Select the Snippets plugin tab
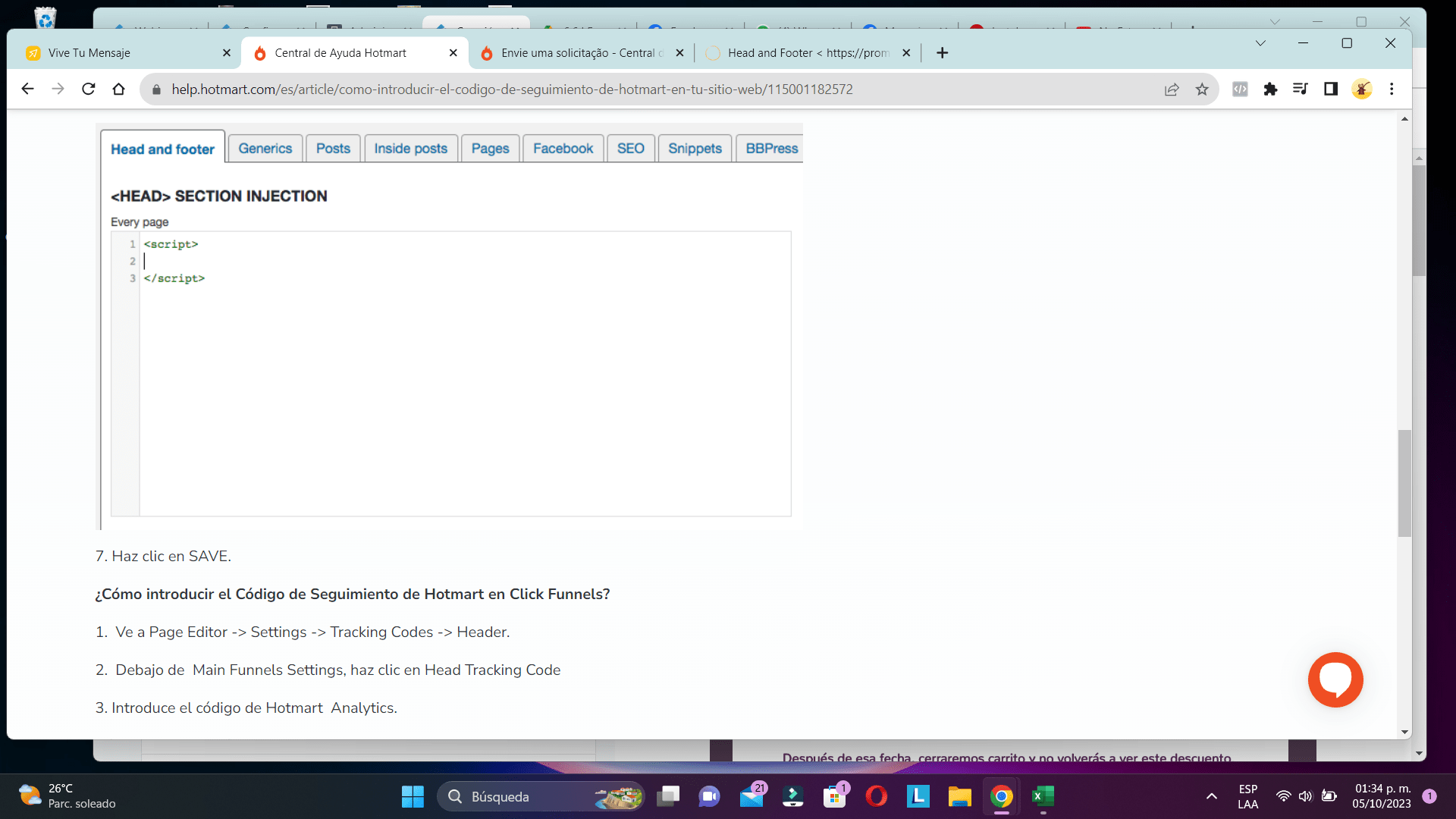The height and width of the screenshot is (819, 1456). coord(695,149)
